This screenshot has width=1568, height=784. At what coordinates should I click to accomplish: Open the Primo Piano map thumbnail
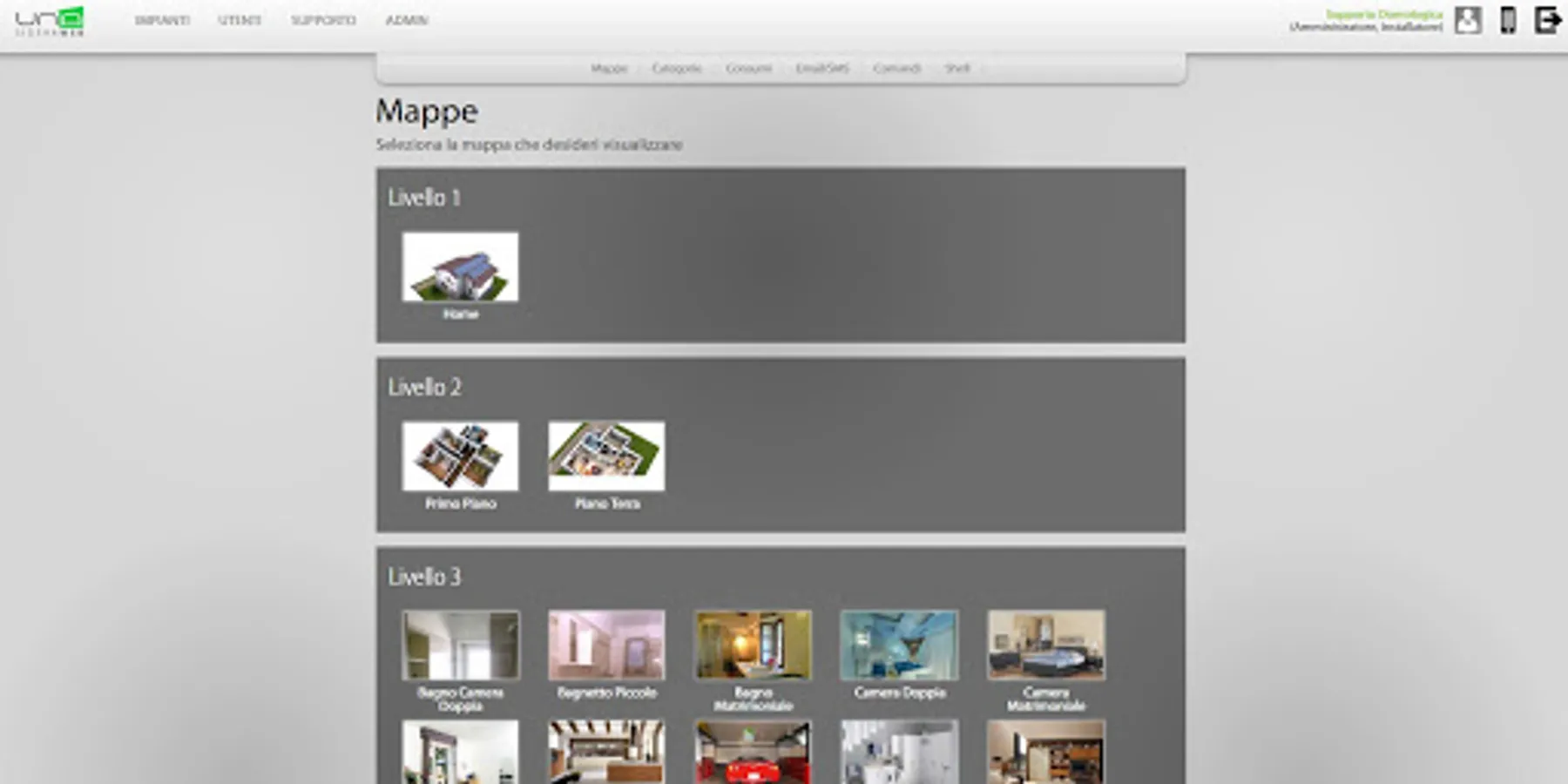[x=460, y=456]
